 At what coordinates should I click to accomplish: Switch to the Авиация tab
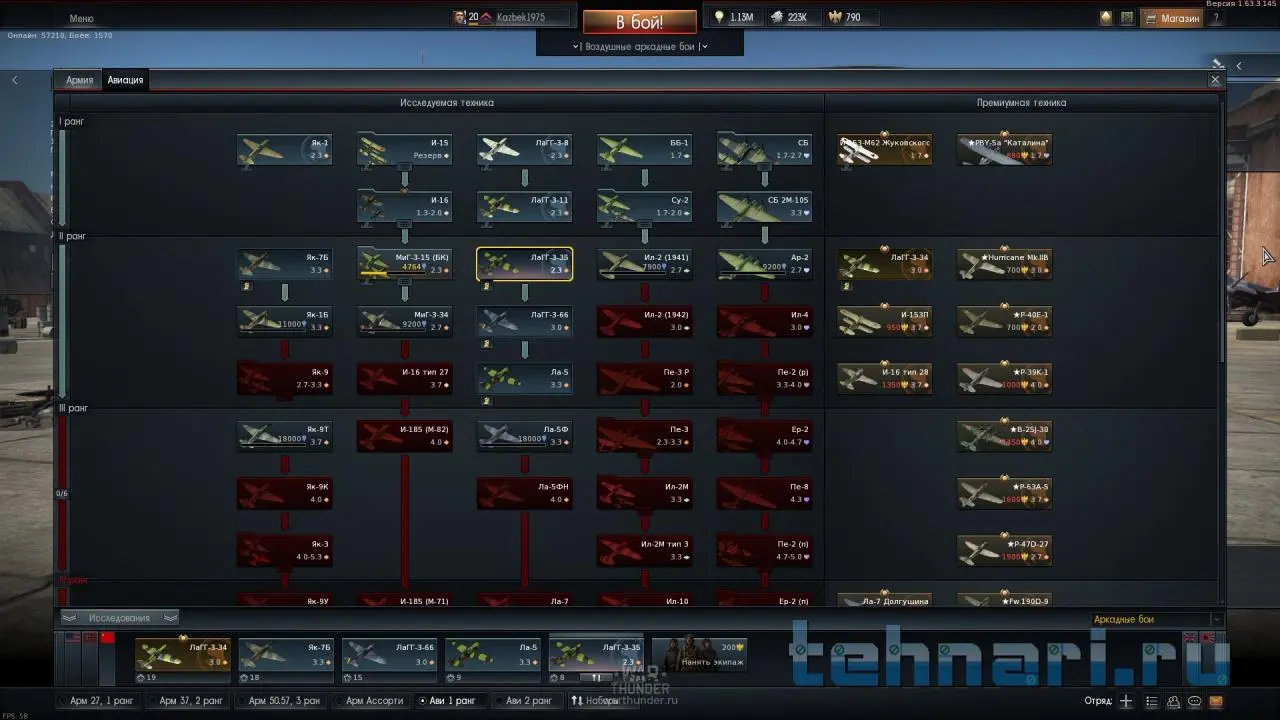click(x=125, y=80)
